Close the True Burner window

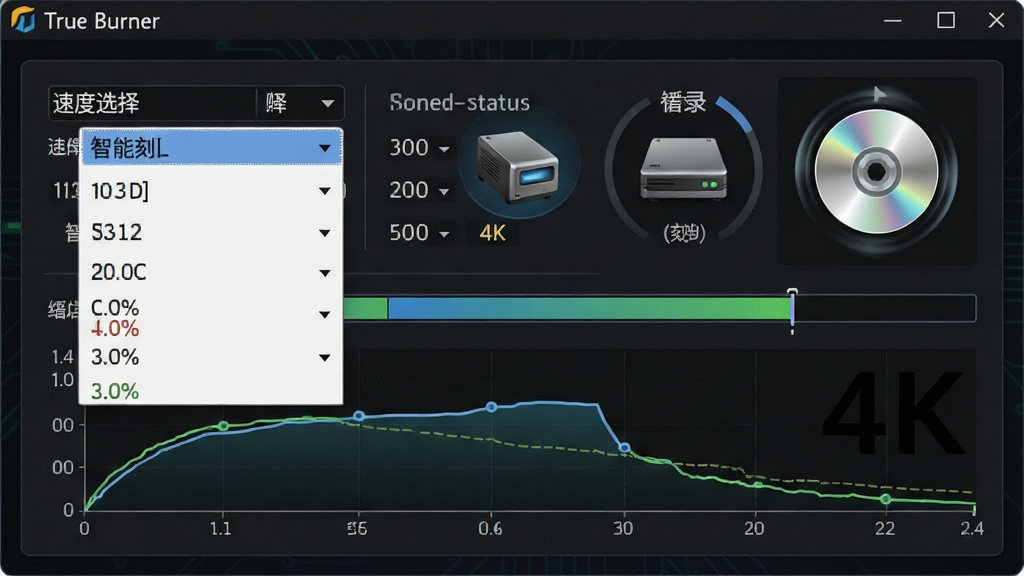996,20
